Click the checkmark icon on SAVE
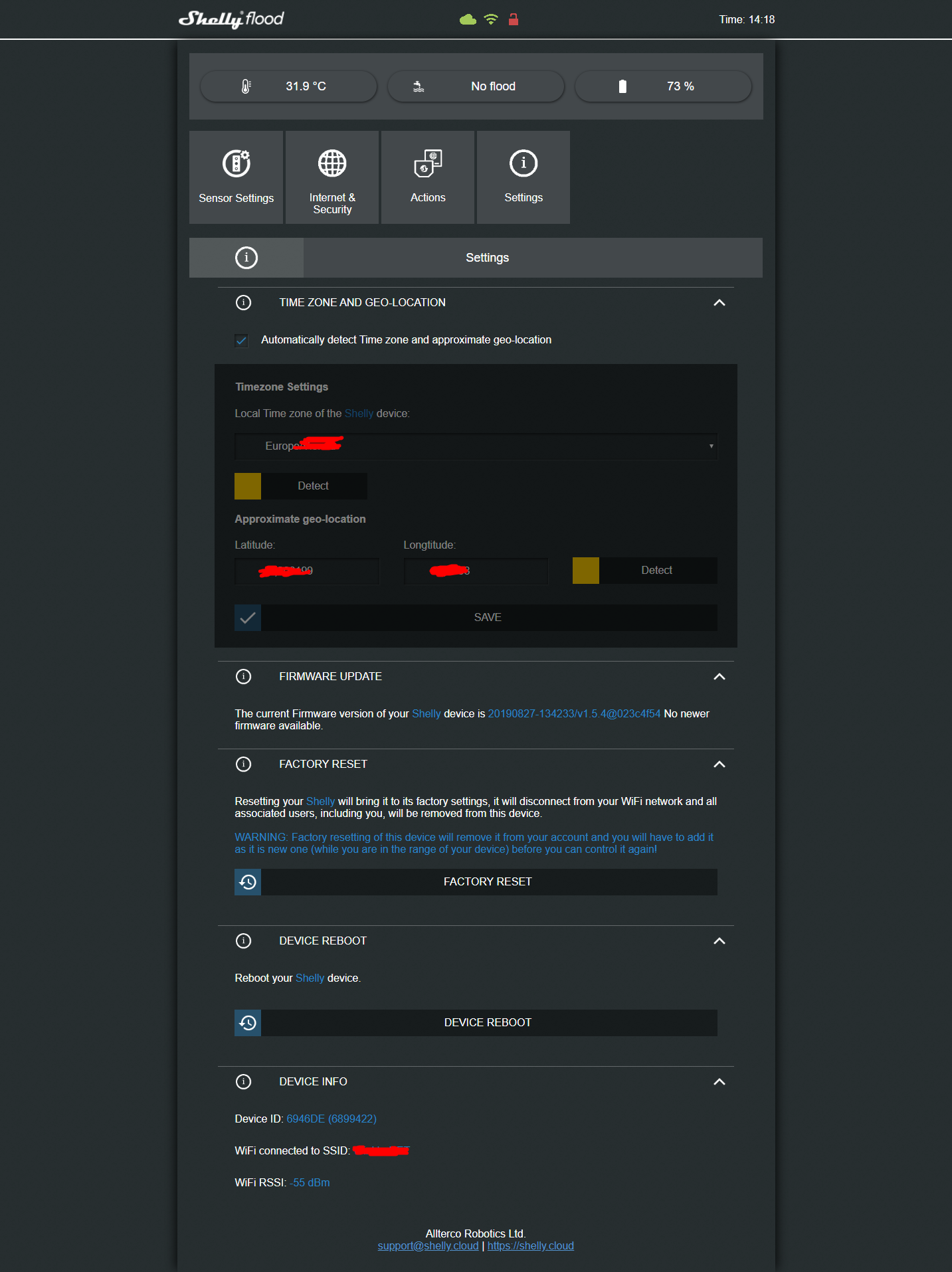The image size is (952, 1272). [x=248, y=618]
